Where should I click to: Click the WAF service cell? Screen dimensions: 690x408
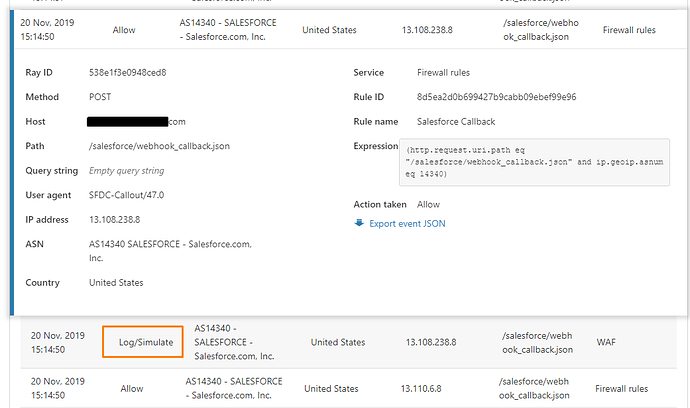pyautogui.click(x=606, y=342)
